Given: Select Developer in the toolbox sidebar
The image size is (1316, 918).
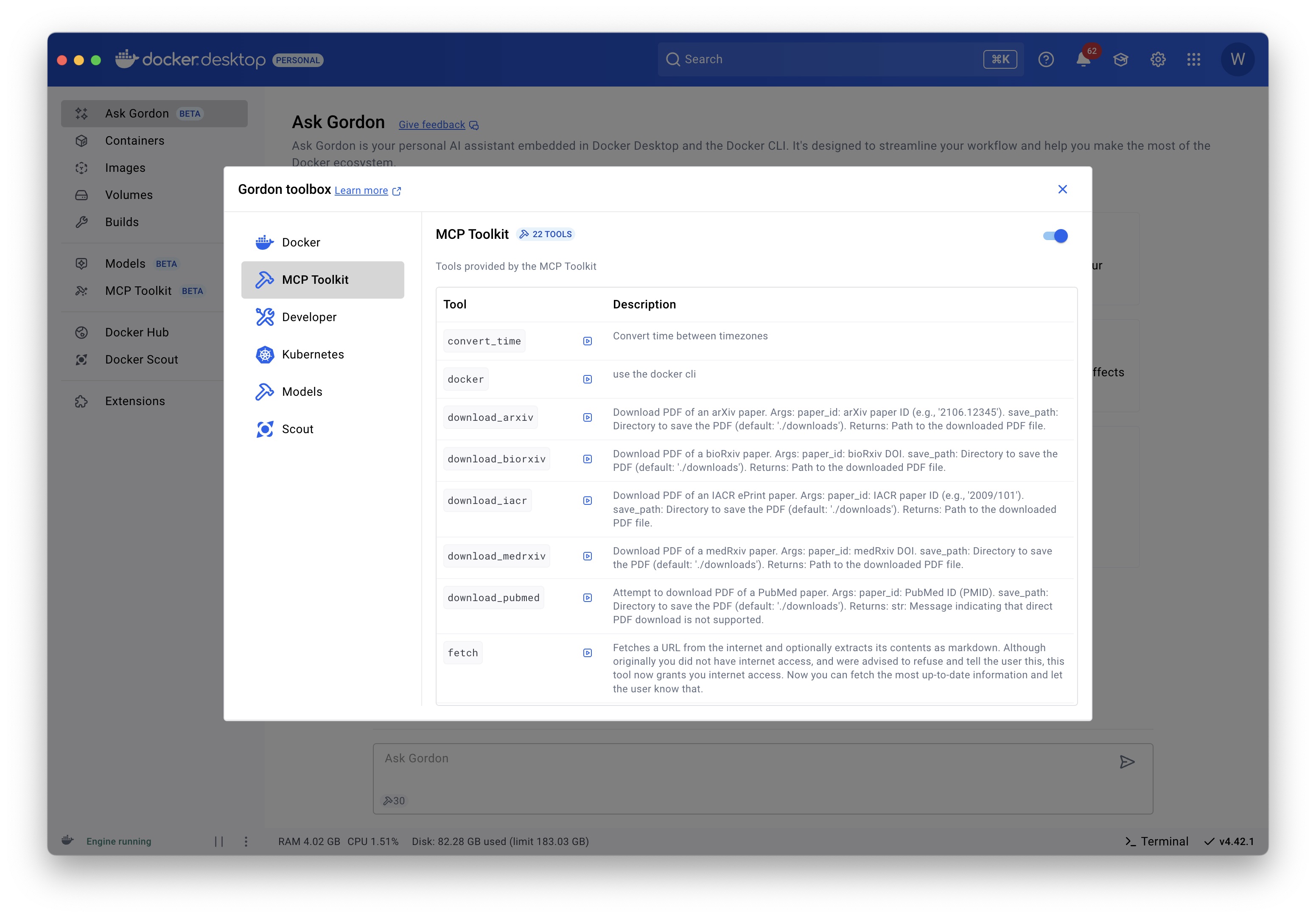Looking at the screenshot, I should [309, 317].
